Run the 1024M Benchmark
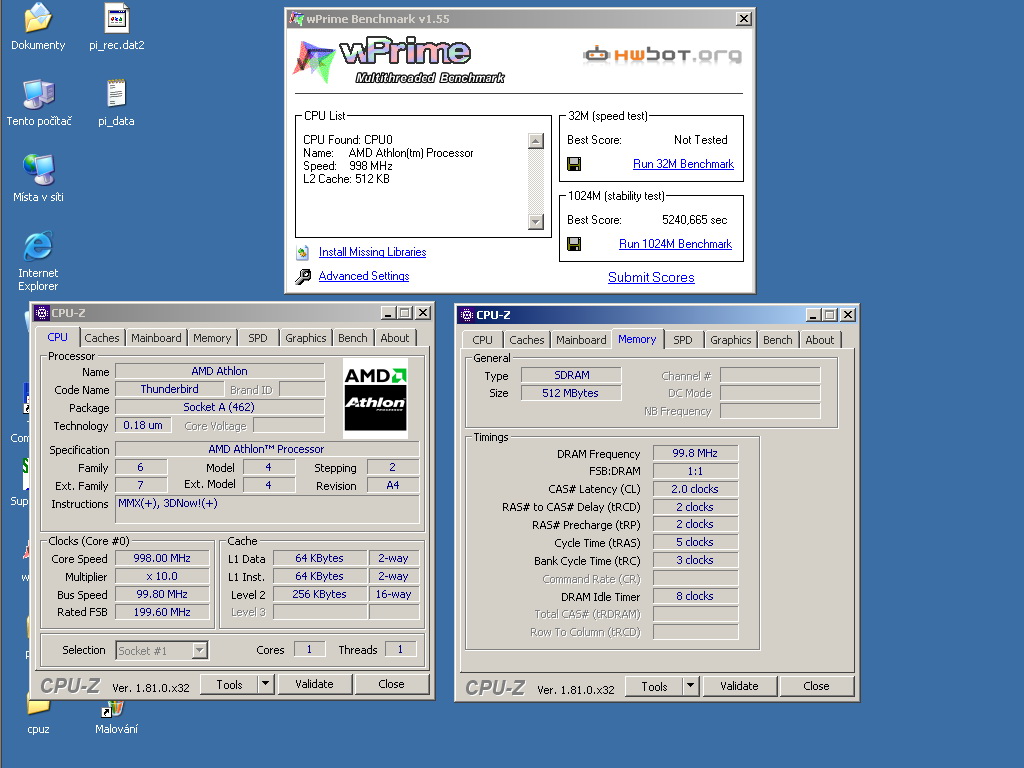 click(x=675, y=244)
